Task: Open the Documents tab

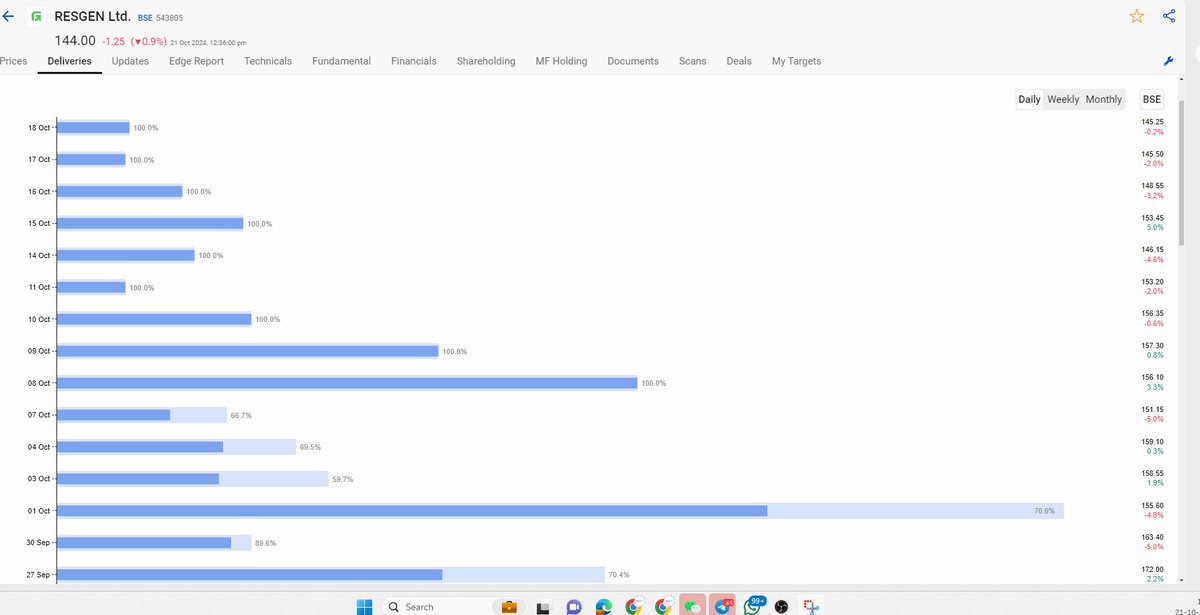Action: click(x=633, y=61)
